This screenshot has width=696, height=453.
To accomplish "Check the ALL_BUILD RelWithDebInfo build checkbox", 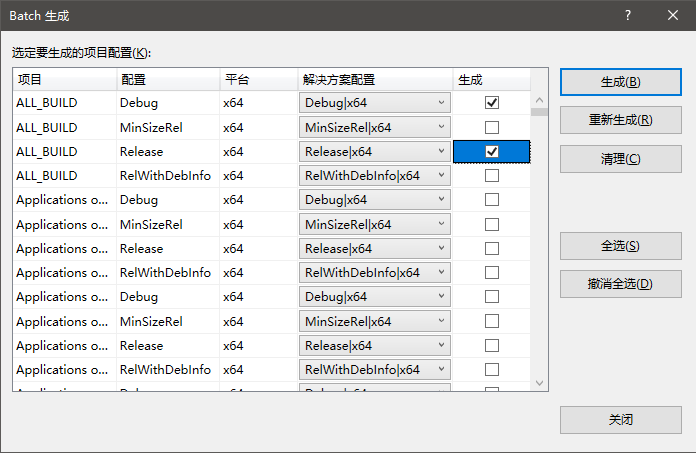I will [492, 175].
